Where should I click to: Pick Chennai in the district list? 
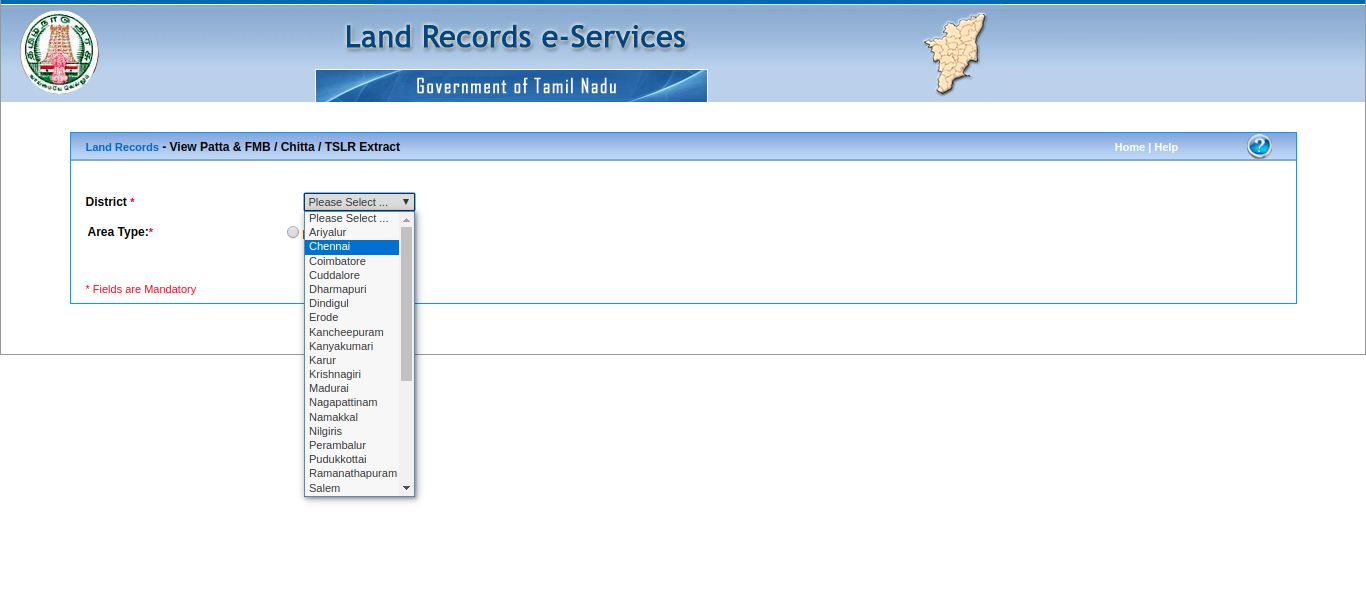352,246
